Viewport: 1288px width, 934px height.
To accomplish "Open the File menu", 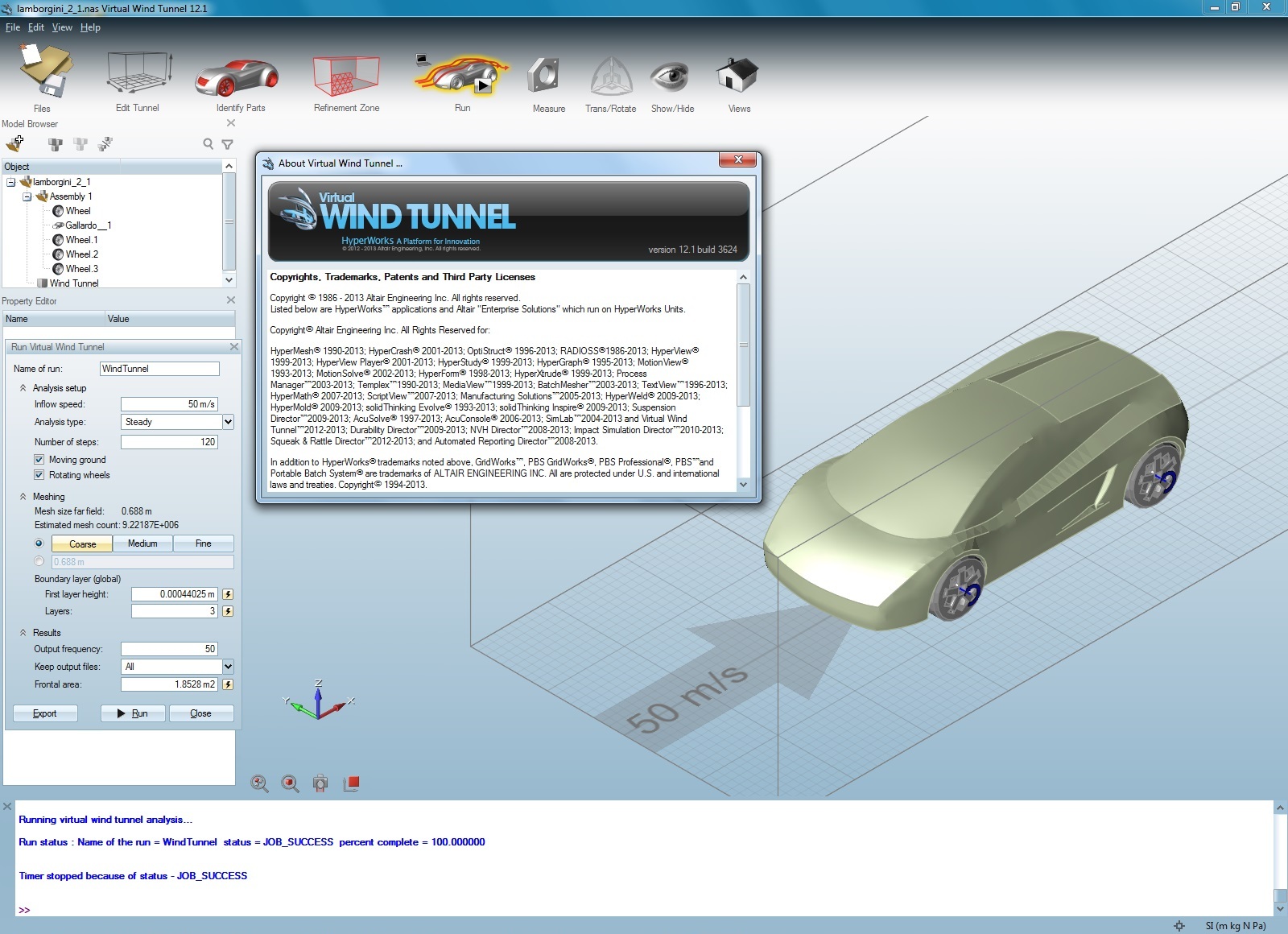I will (x=13, y=27).
